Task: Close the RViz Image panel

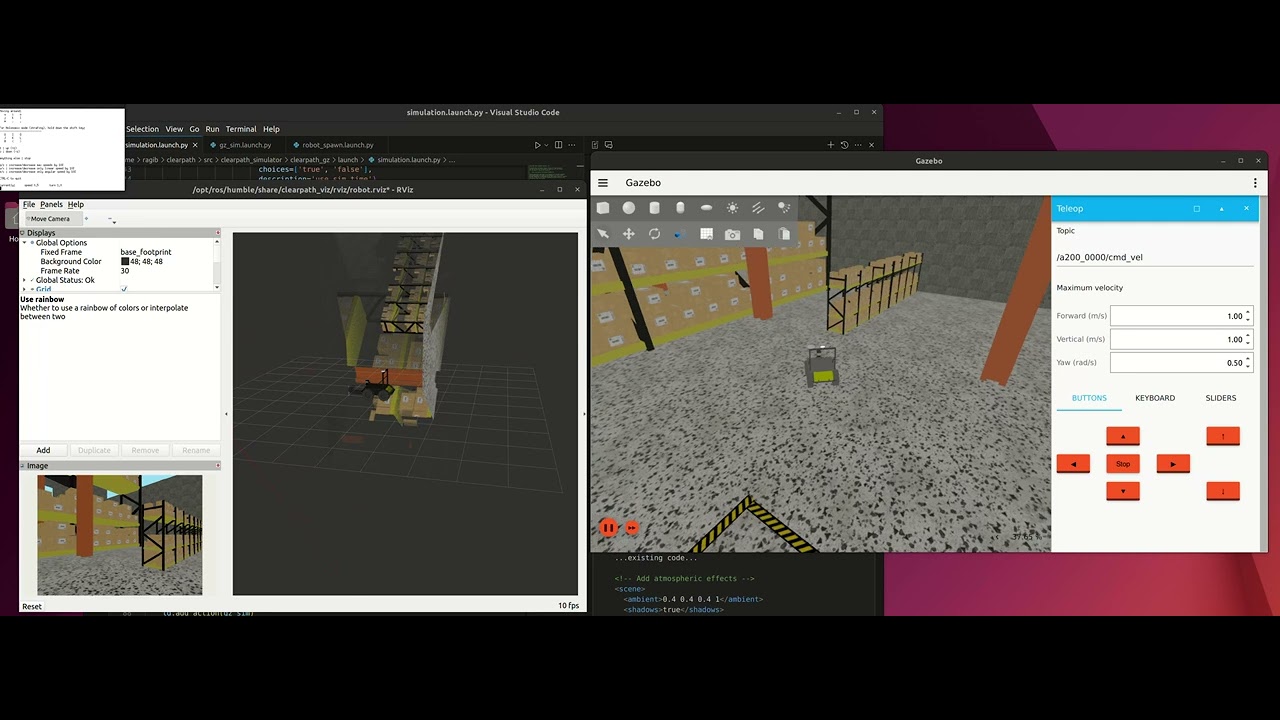Action: (x=217, y=466)
